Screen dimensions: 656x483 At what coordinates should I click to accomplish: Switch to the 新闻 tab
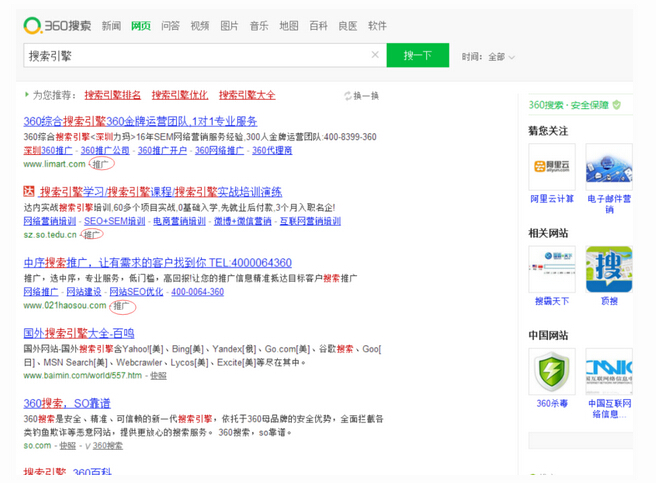[111, 26]
